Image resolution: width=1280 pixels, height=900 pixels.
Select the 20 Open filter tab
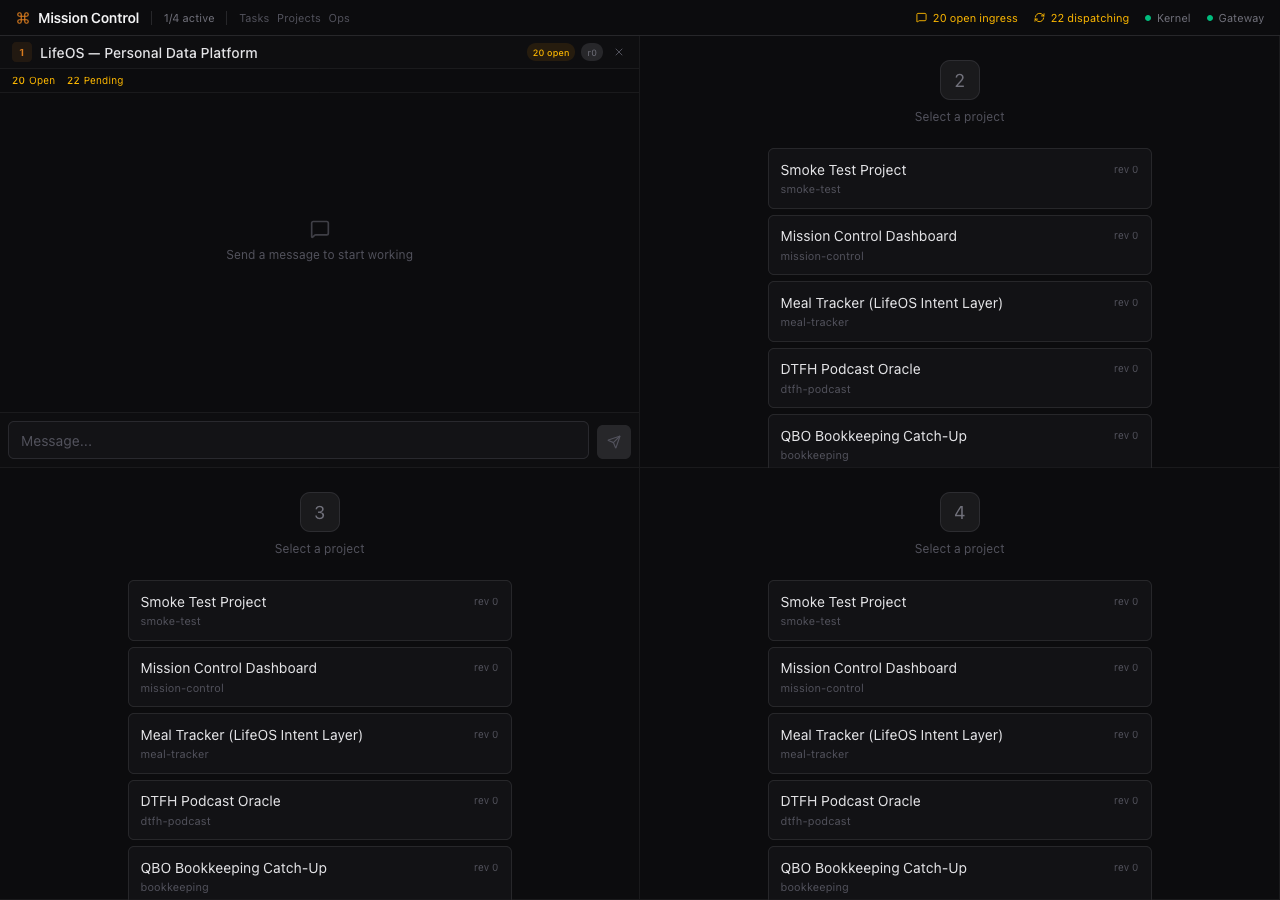[34, 81]
